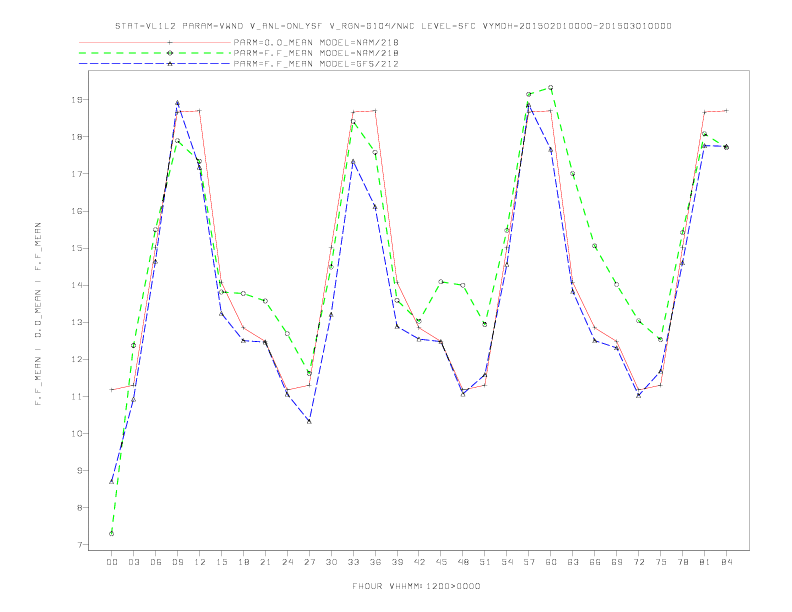Click y-axis tick label 16
The width and height of the screenshot is (792, 612).
tap(77, 211)
